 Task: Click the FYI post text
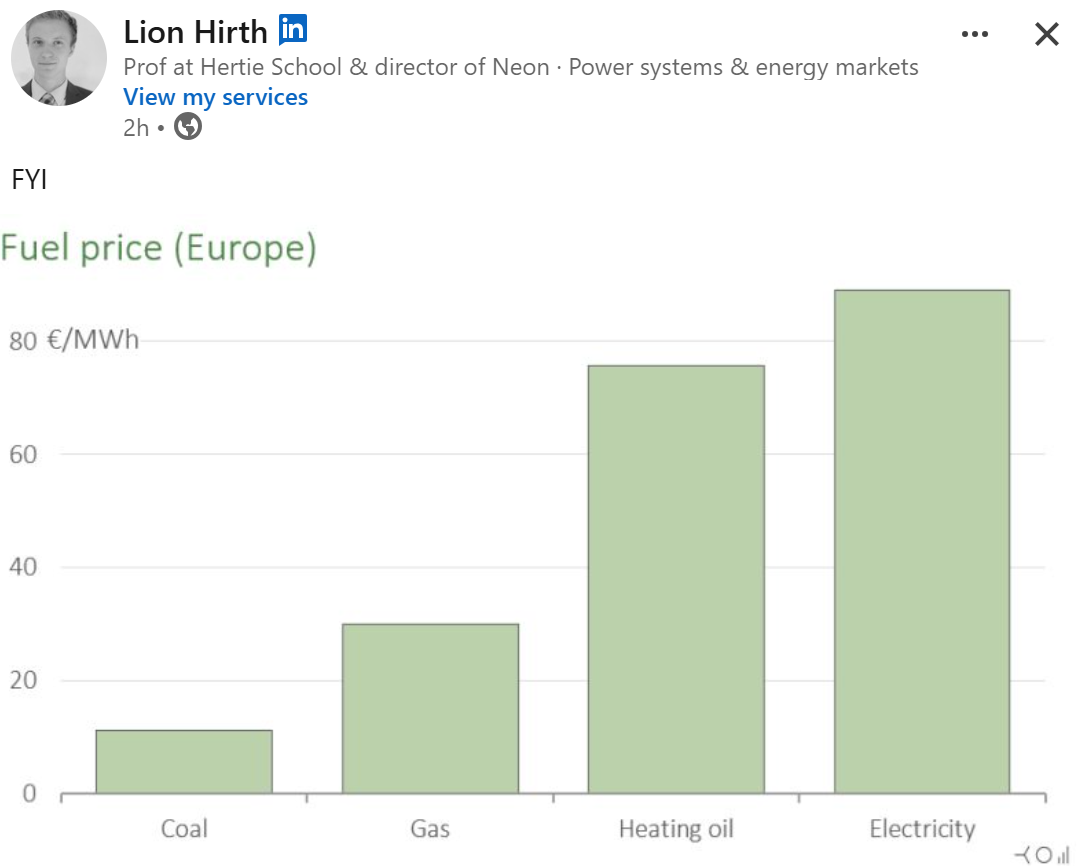30,180
